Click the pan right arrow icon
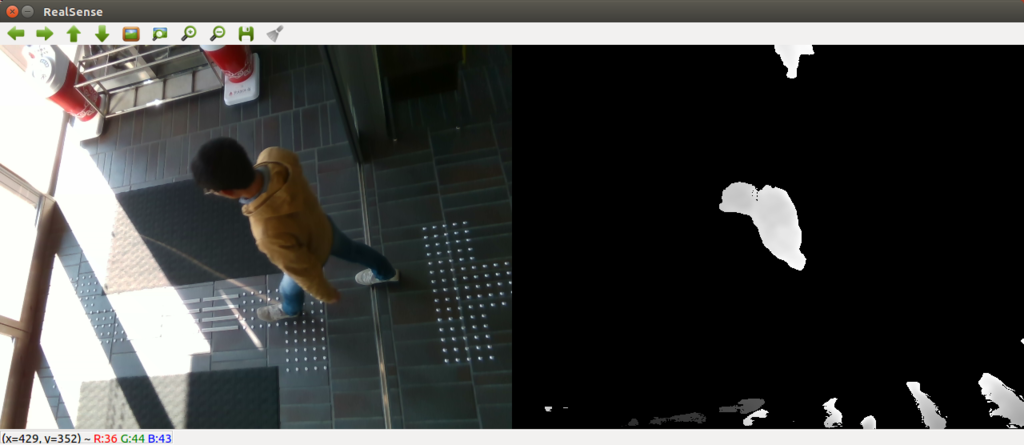 (x=44, y=34)
